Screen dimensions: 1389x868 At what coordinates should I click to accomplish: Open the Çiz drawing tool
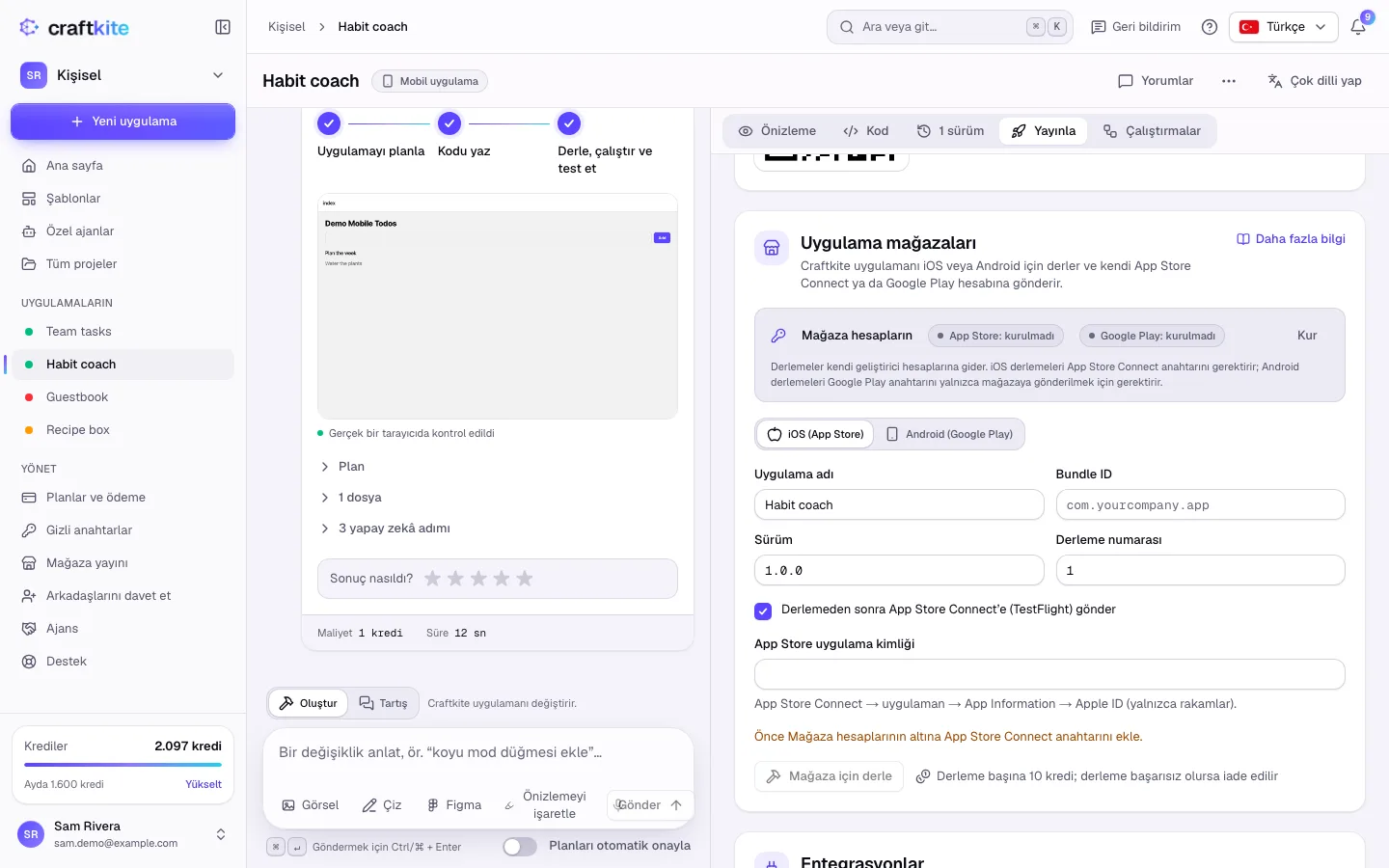coord(382,805)
